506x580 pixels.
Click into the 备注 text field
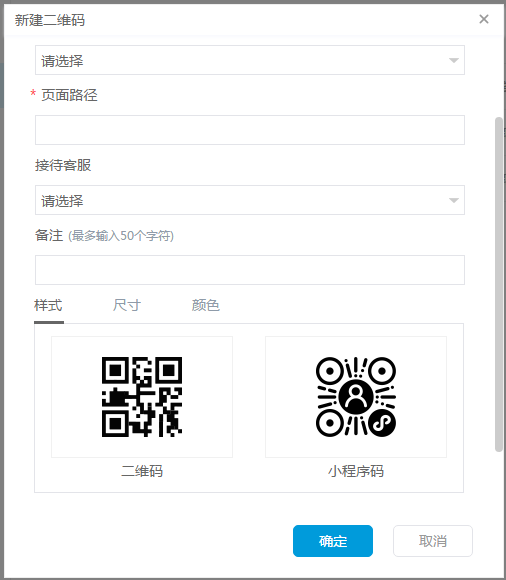(250, 270)
